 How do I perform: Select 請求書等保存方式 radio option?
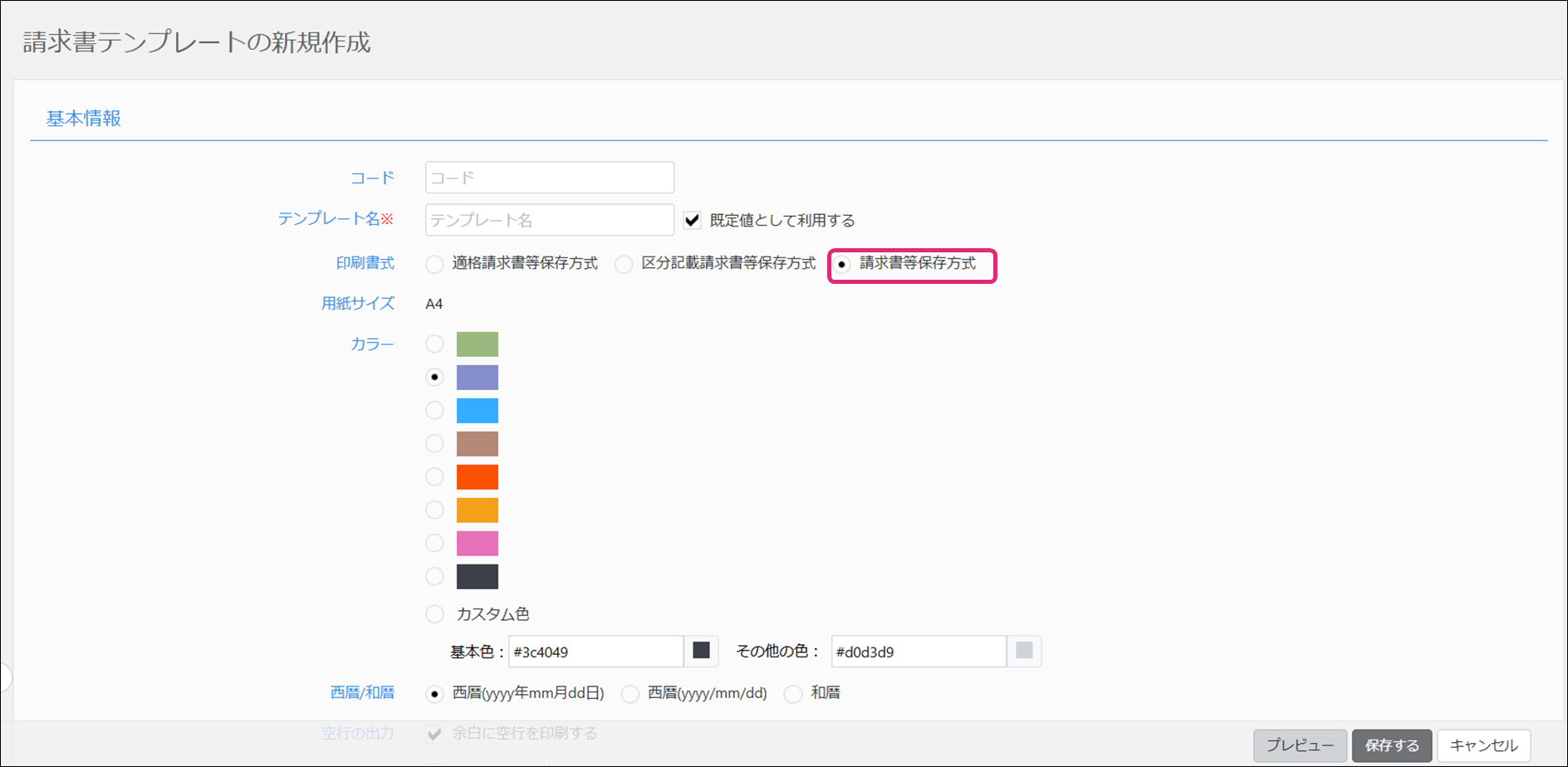pos(842,264)
